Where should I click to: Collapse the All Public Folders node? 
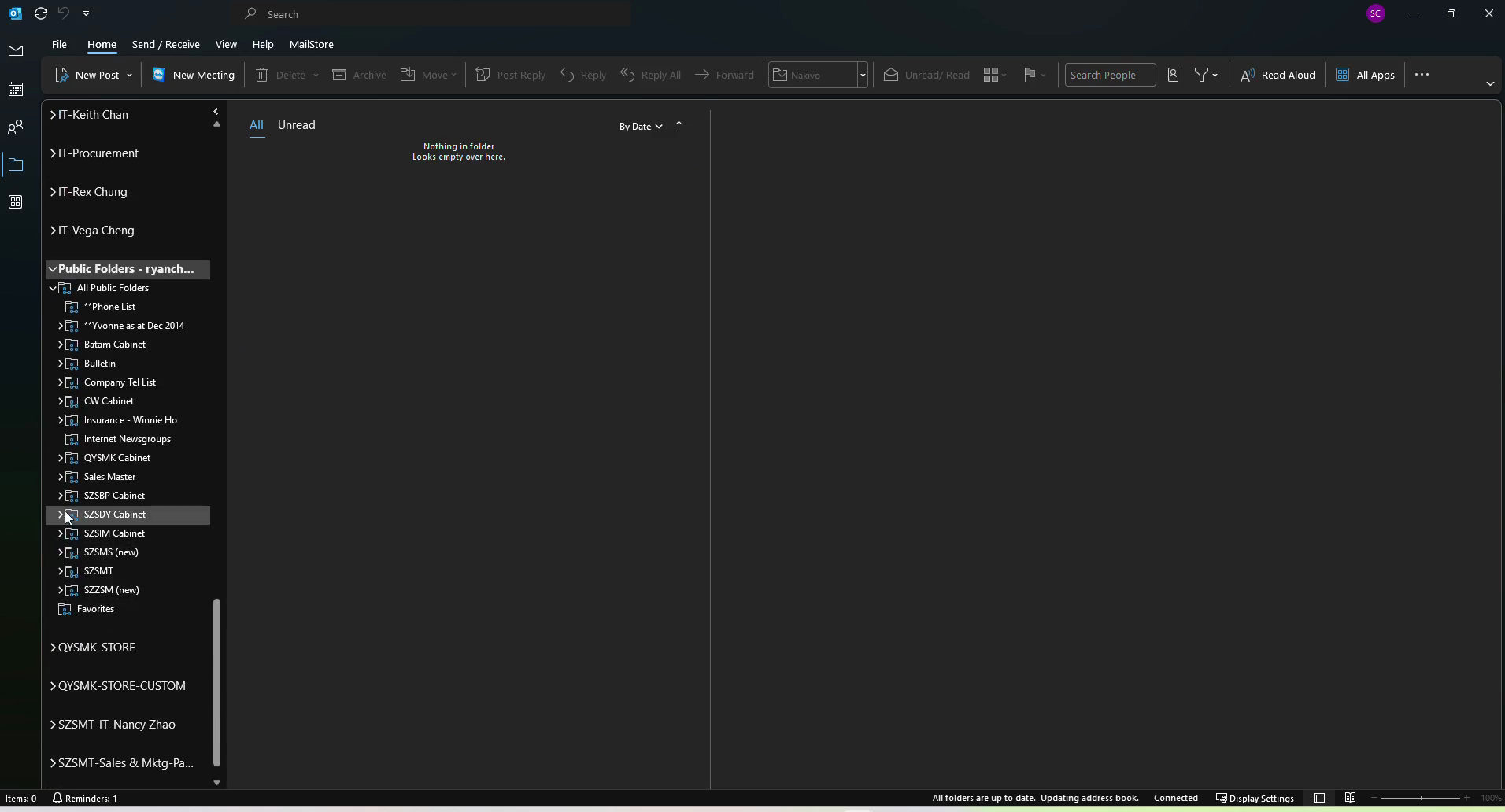(53, 288)
